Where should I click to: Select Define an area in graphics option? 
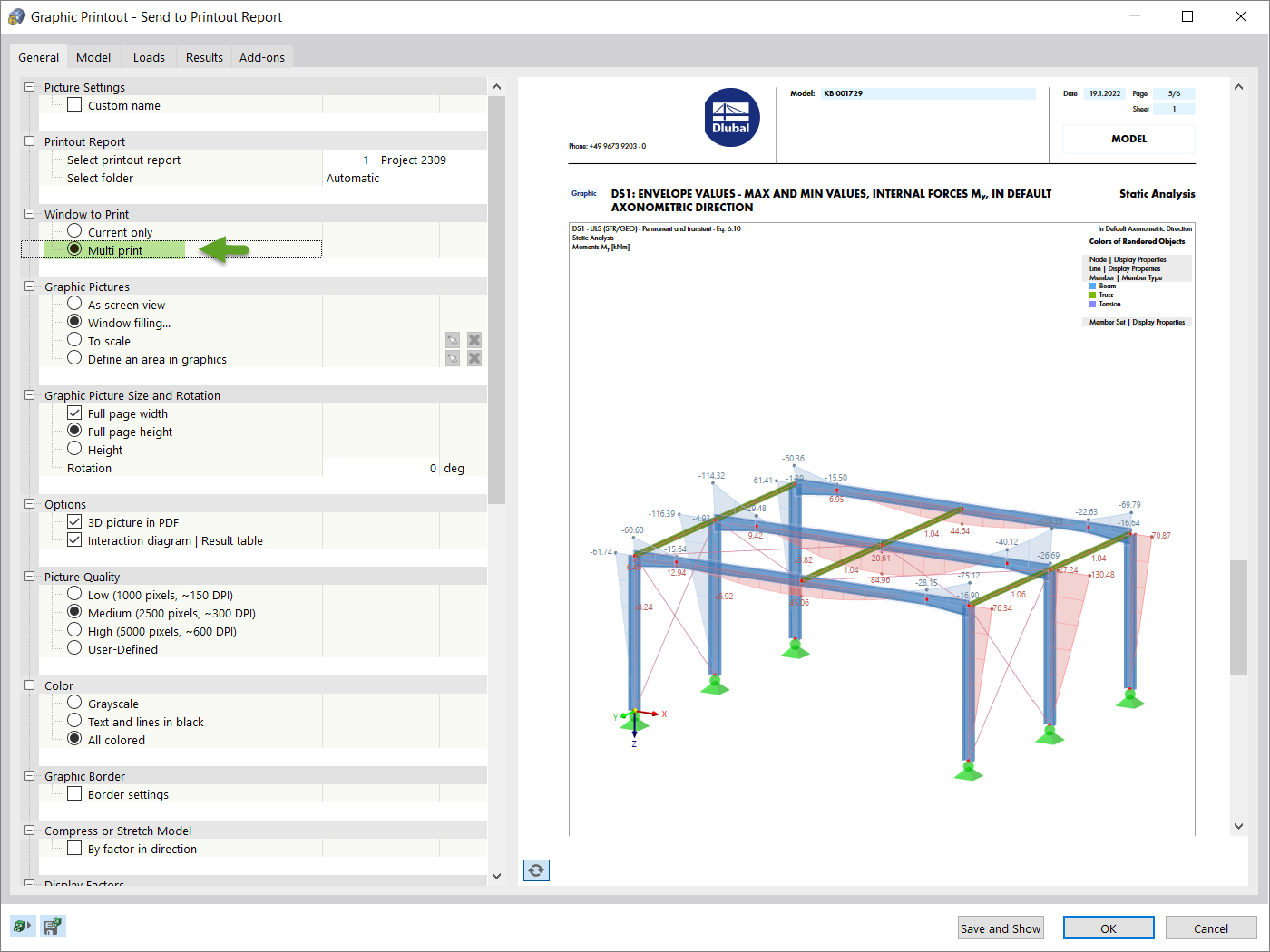point(74,358)
